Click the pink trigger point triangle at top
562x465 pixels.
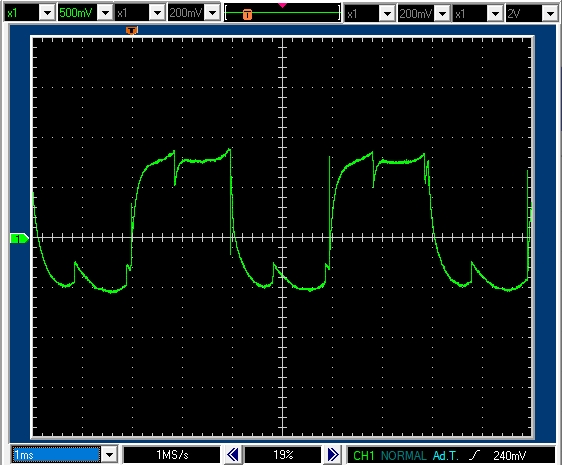(282, 5)
